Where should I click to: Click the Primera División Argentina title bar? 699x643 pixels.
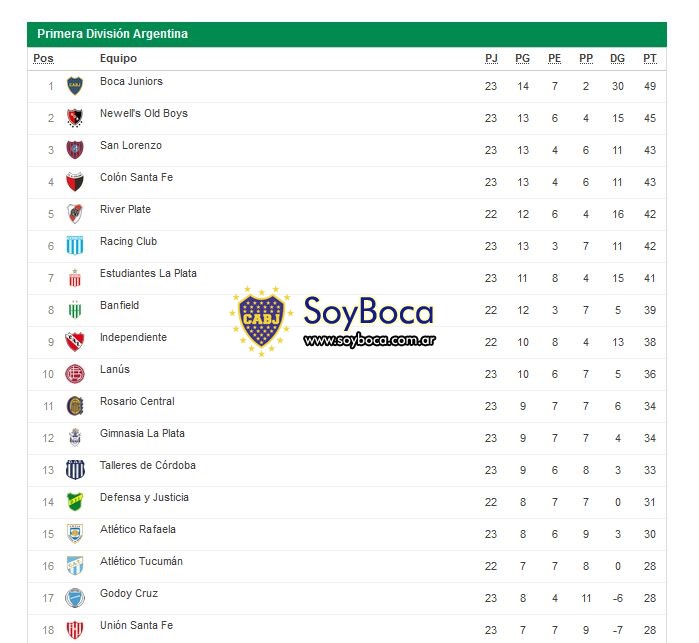click(347, 34)
